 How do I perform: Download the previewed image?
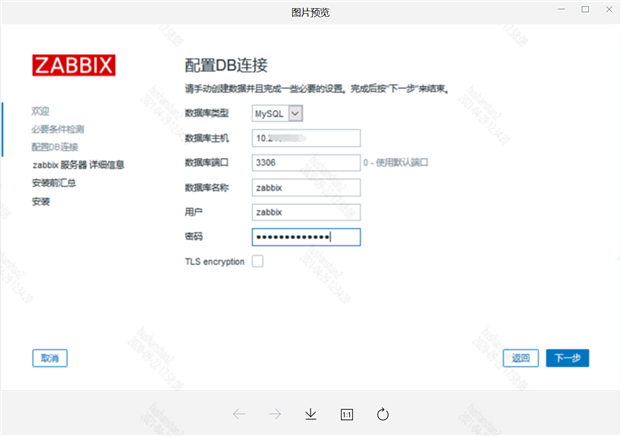coord(311,414)
